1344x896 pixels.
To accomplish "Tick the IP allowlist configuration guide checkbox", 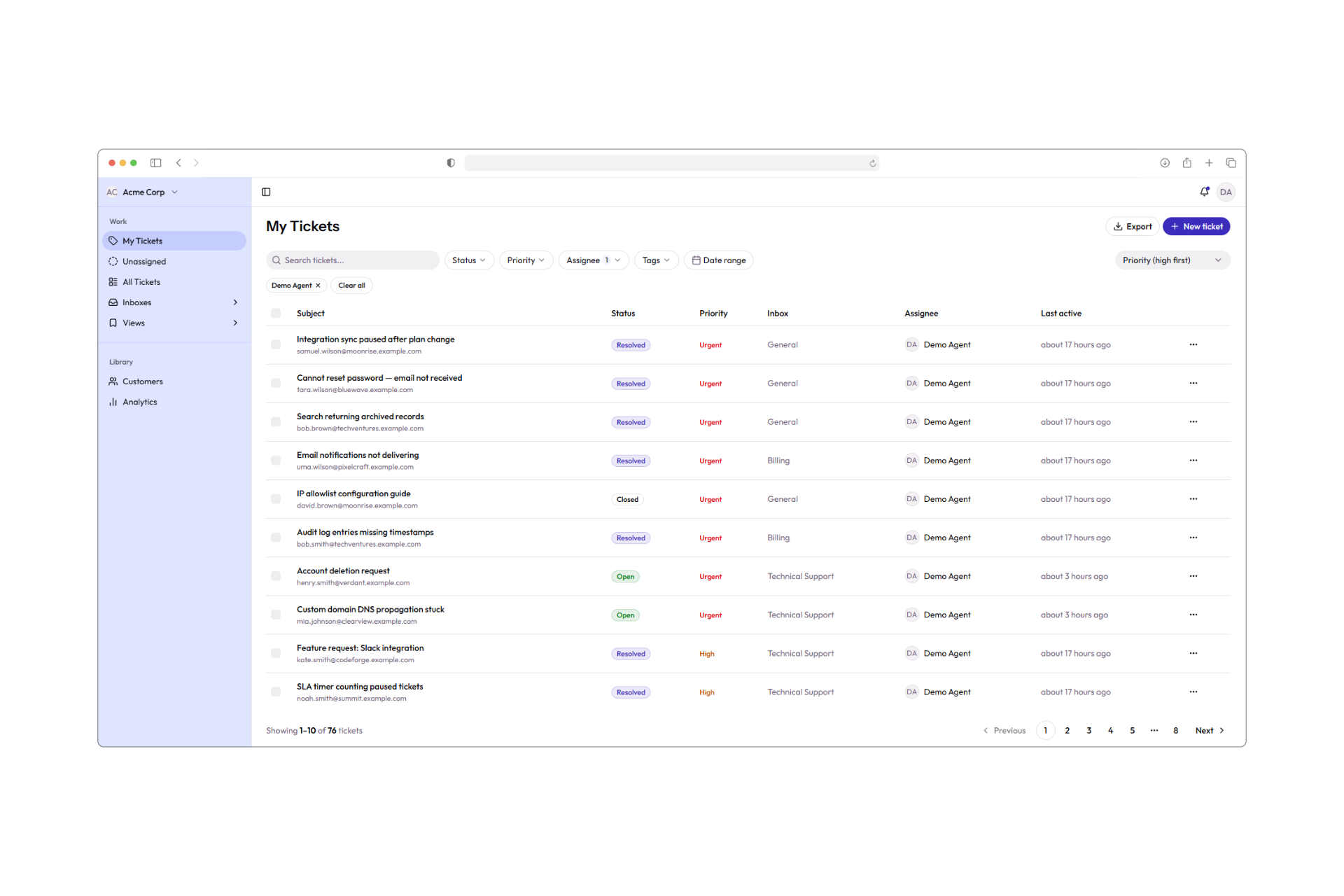I will pyautogui.click(x=276, y=499).
